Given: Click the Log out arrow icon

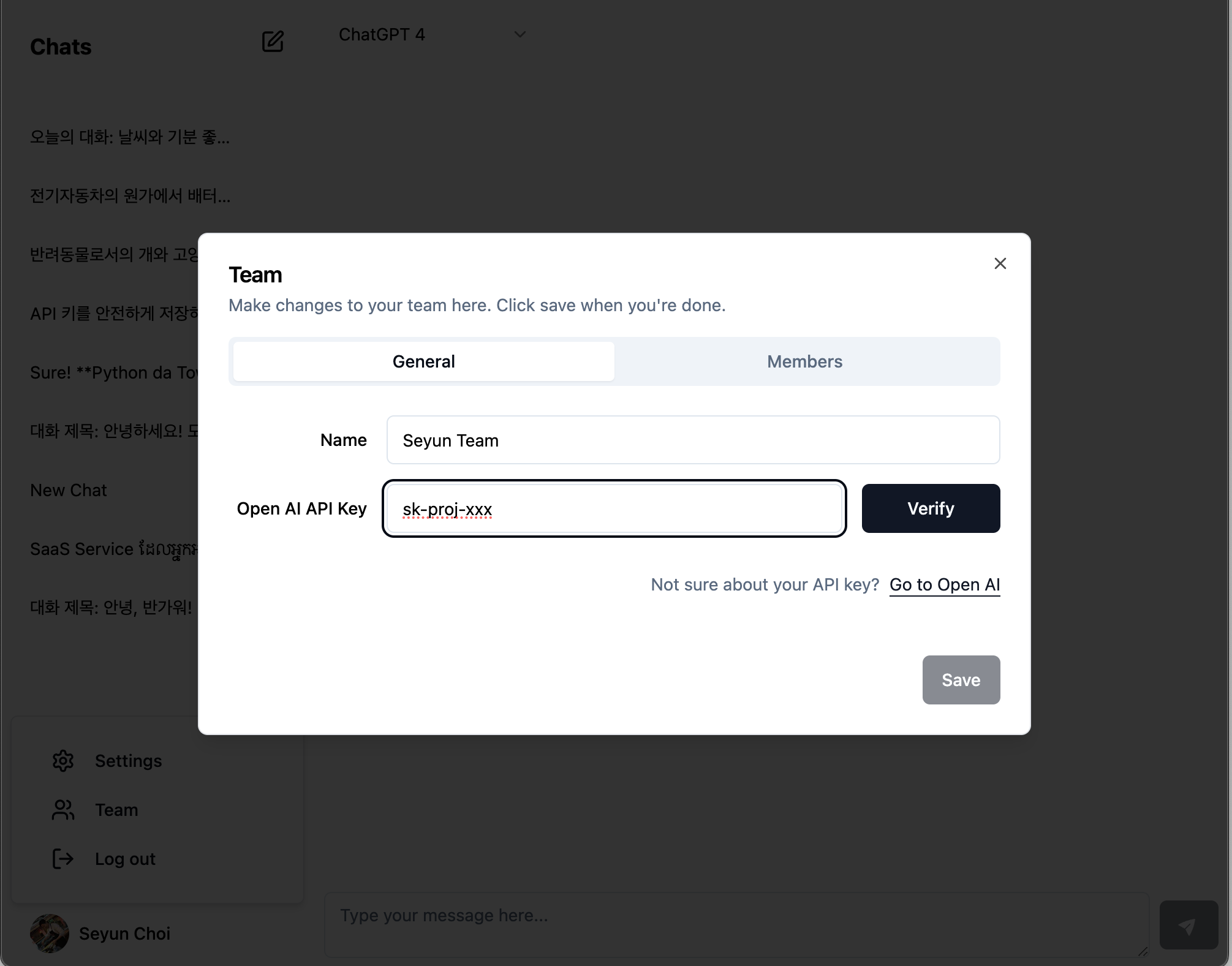Looking at the screenshot, I should click(63, 859).
